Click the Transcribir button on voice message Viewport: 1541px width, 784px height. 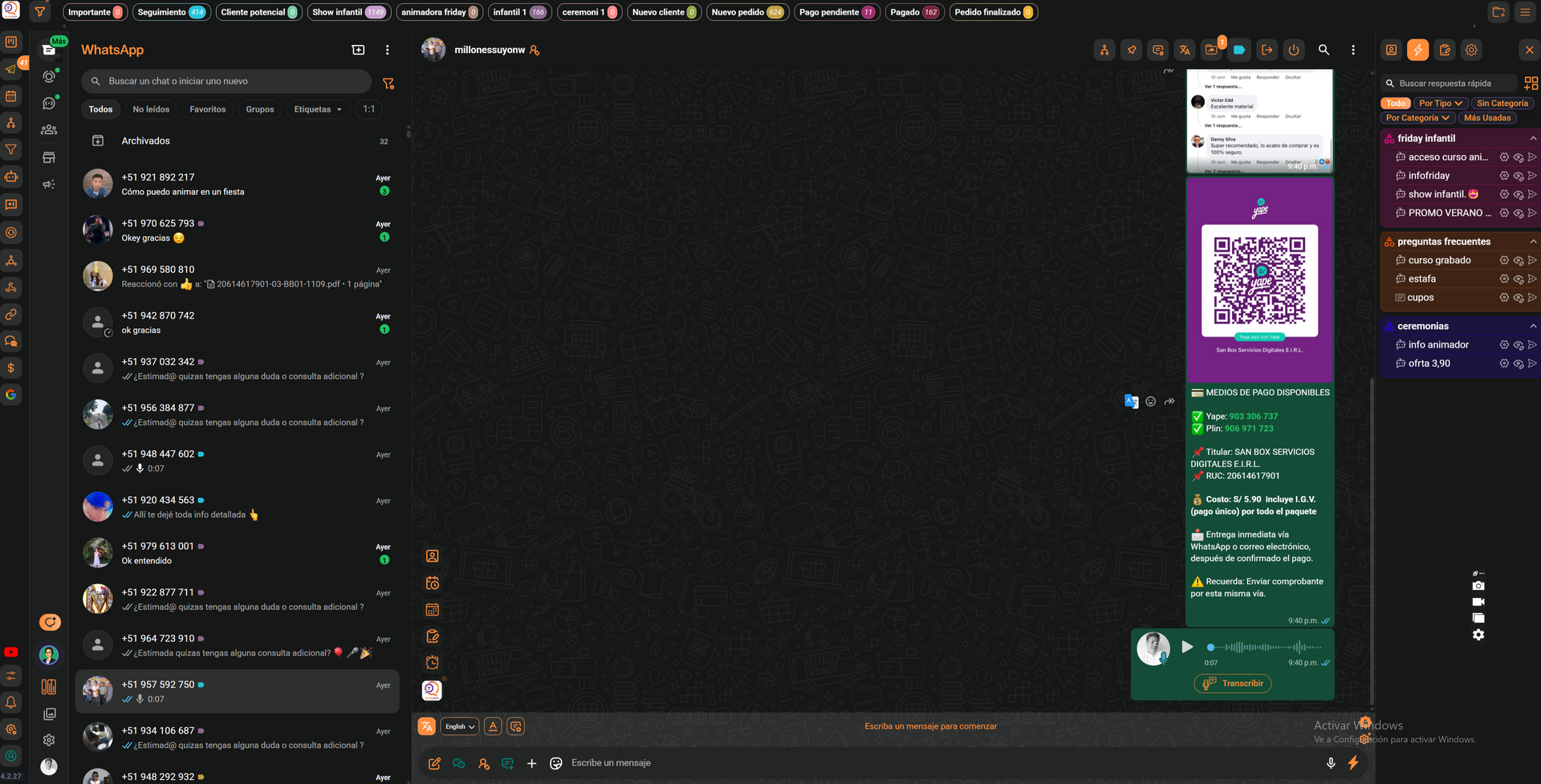click(1233, 684)
